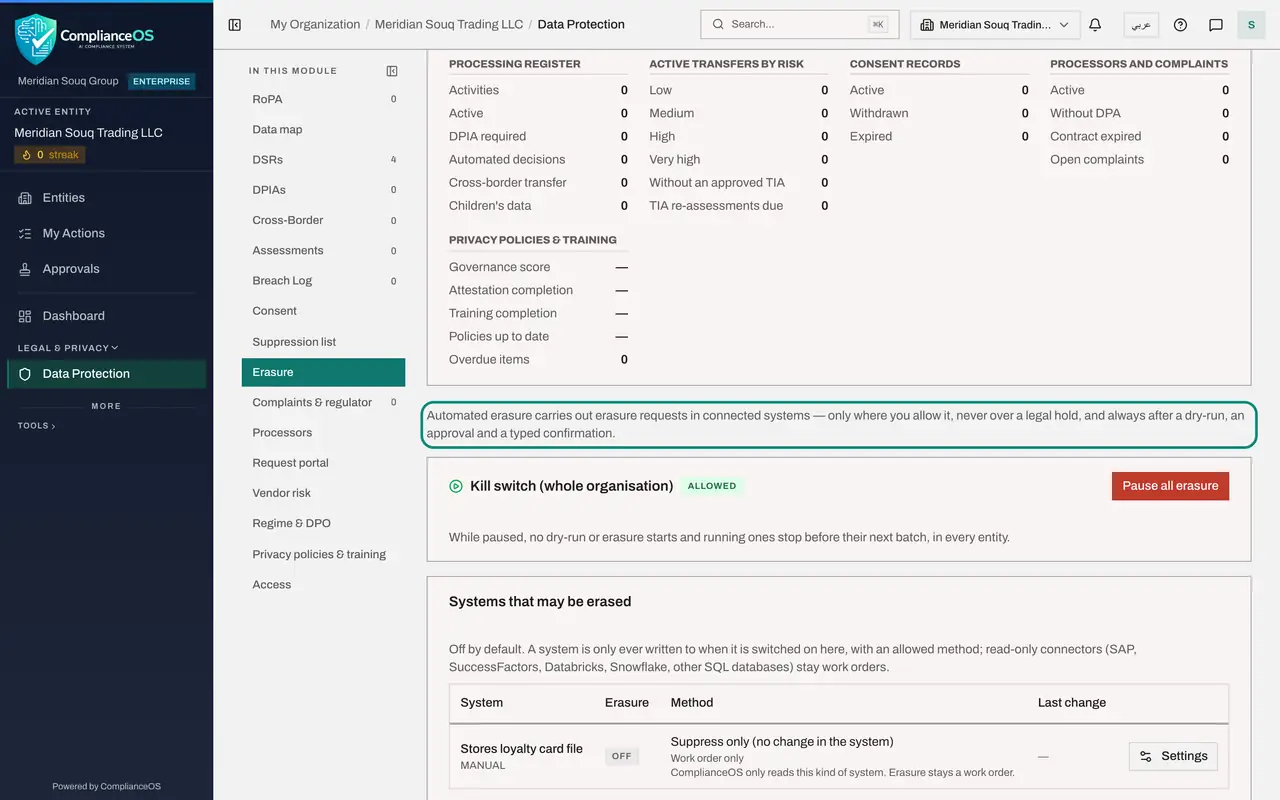The height and width of the screenshot is (800, 1280).
Task: Collapse the In This Module panel
Action: tap(392, 71)
